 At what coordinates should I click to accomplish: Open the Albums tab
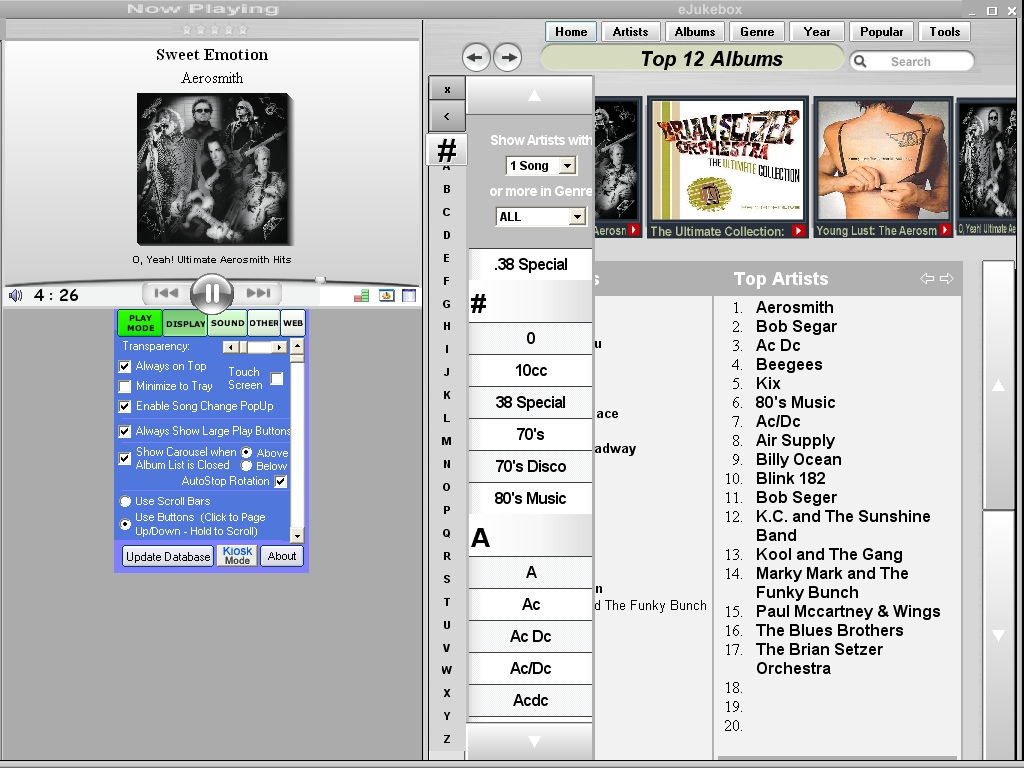click(695, 31)
